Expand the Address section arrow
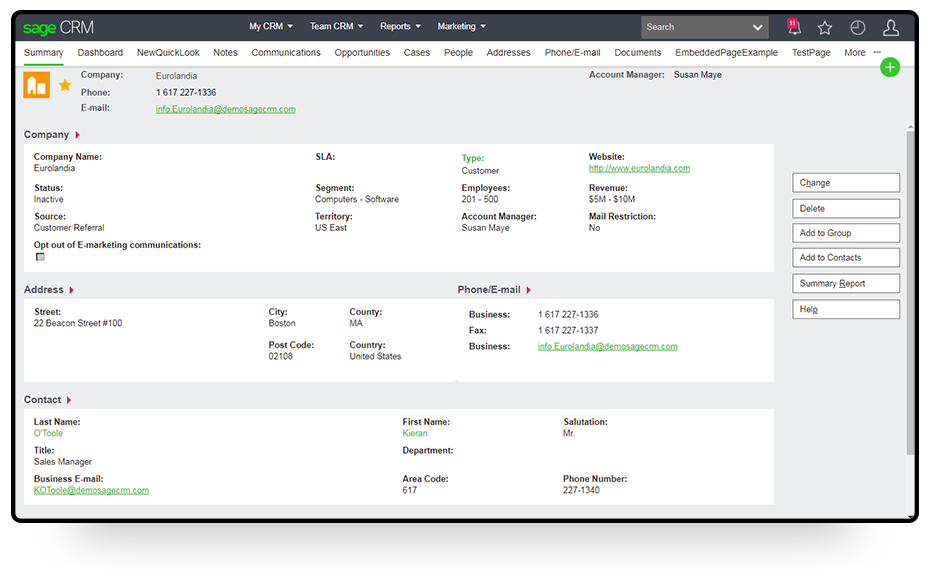930x587 pixels. [x=72, y=290]
